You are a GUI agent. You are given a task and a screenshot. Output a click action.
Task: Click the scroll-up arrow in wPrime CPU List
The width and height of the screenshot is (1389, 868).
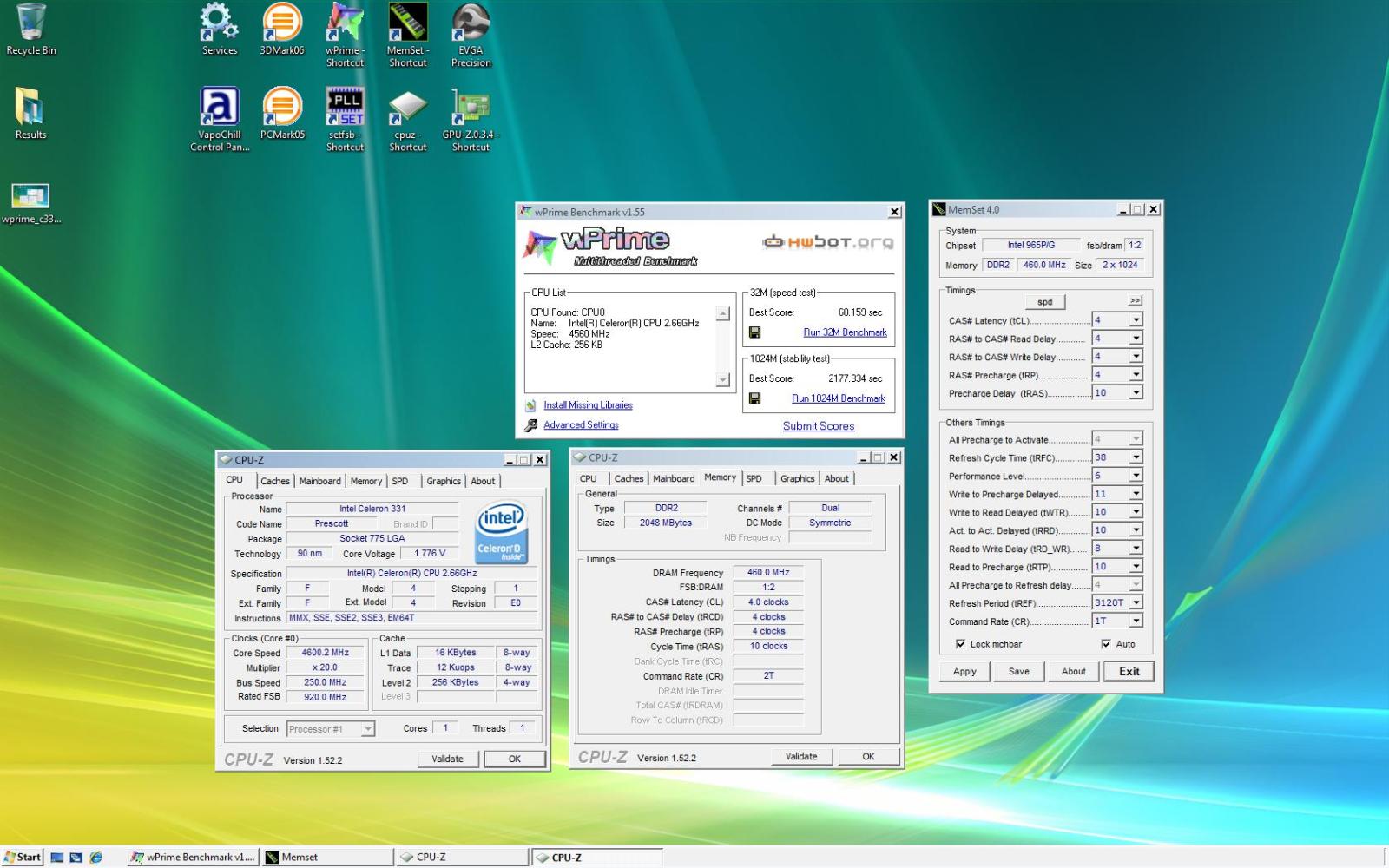723,313
